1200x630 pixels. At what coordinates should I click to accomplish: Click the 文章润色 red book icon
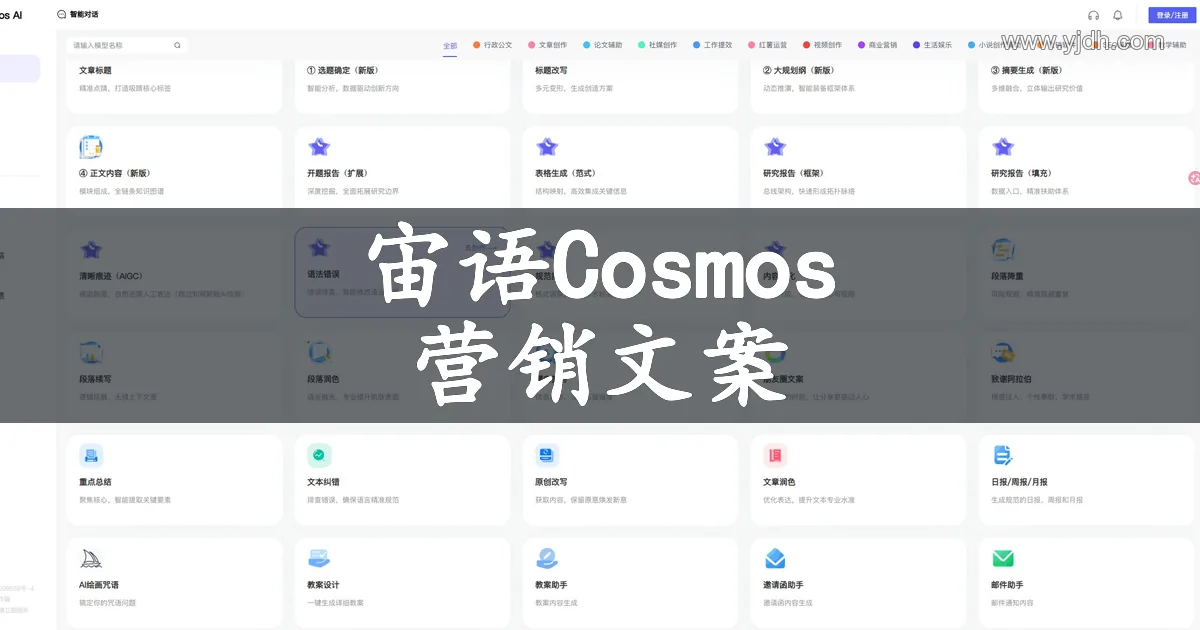tap(775, 456)
